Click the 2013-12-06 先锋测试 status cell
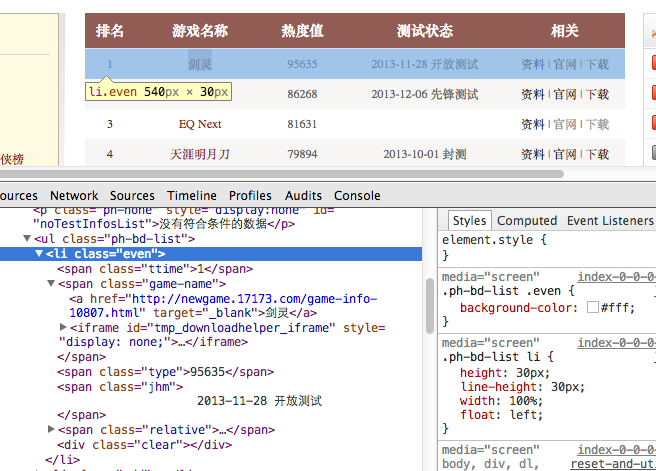 point(425,94)
